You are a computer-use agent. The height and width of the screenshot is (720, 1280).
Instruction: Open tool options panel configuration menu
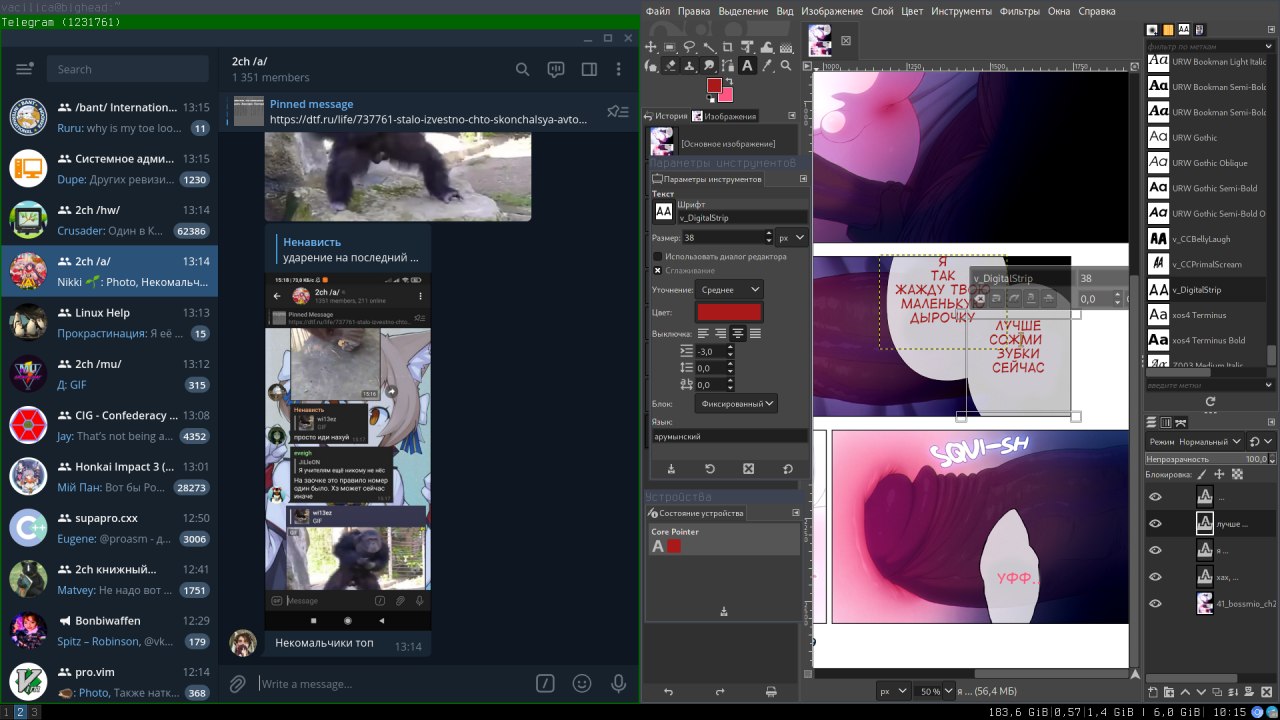click(803, 178)
